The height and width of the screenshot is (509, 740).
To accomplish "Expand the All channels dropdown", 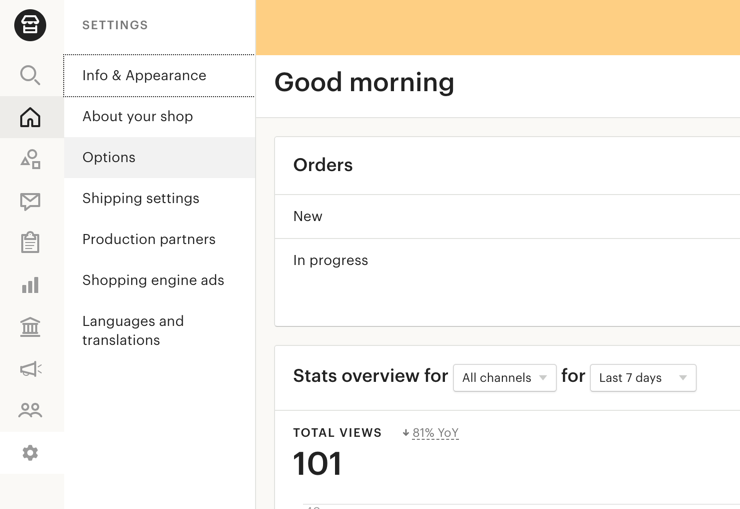I will tap(504, 378).
